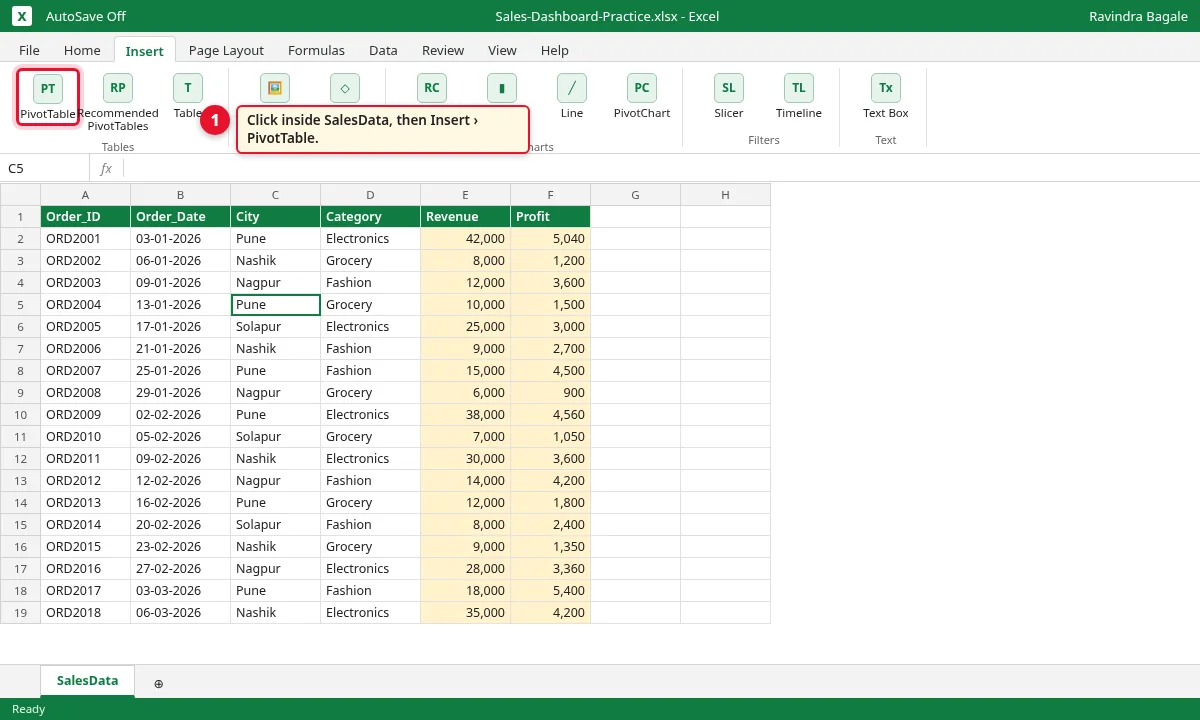Insert a column chart via bar icon

[x=502, y=88]
